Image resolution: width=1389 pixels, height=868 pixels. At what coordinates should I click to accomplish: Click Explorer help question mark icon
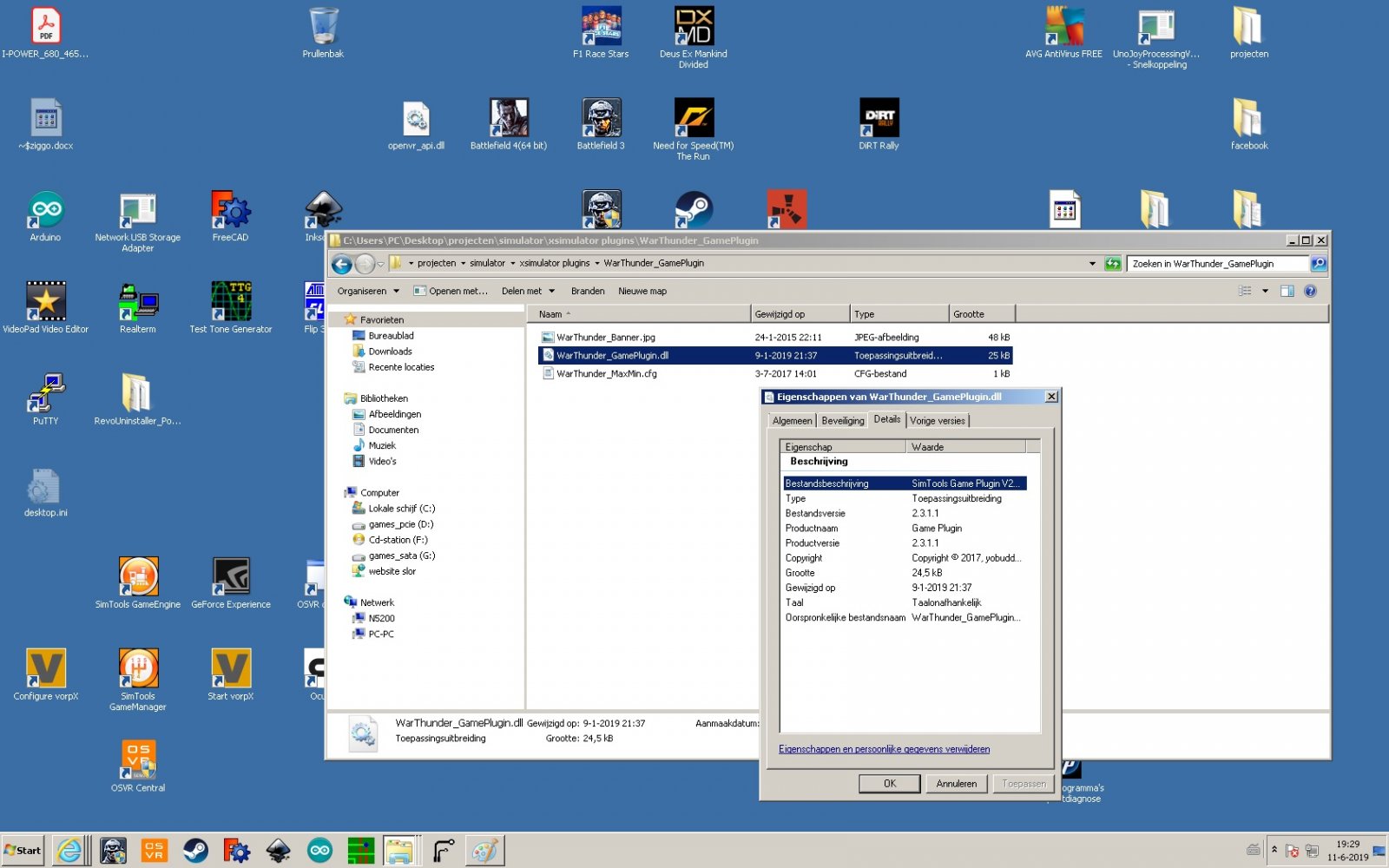(x=1310, y=291)
